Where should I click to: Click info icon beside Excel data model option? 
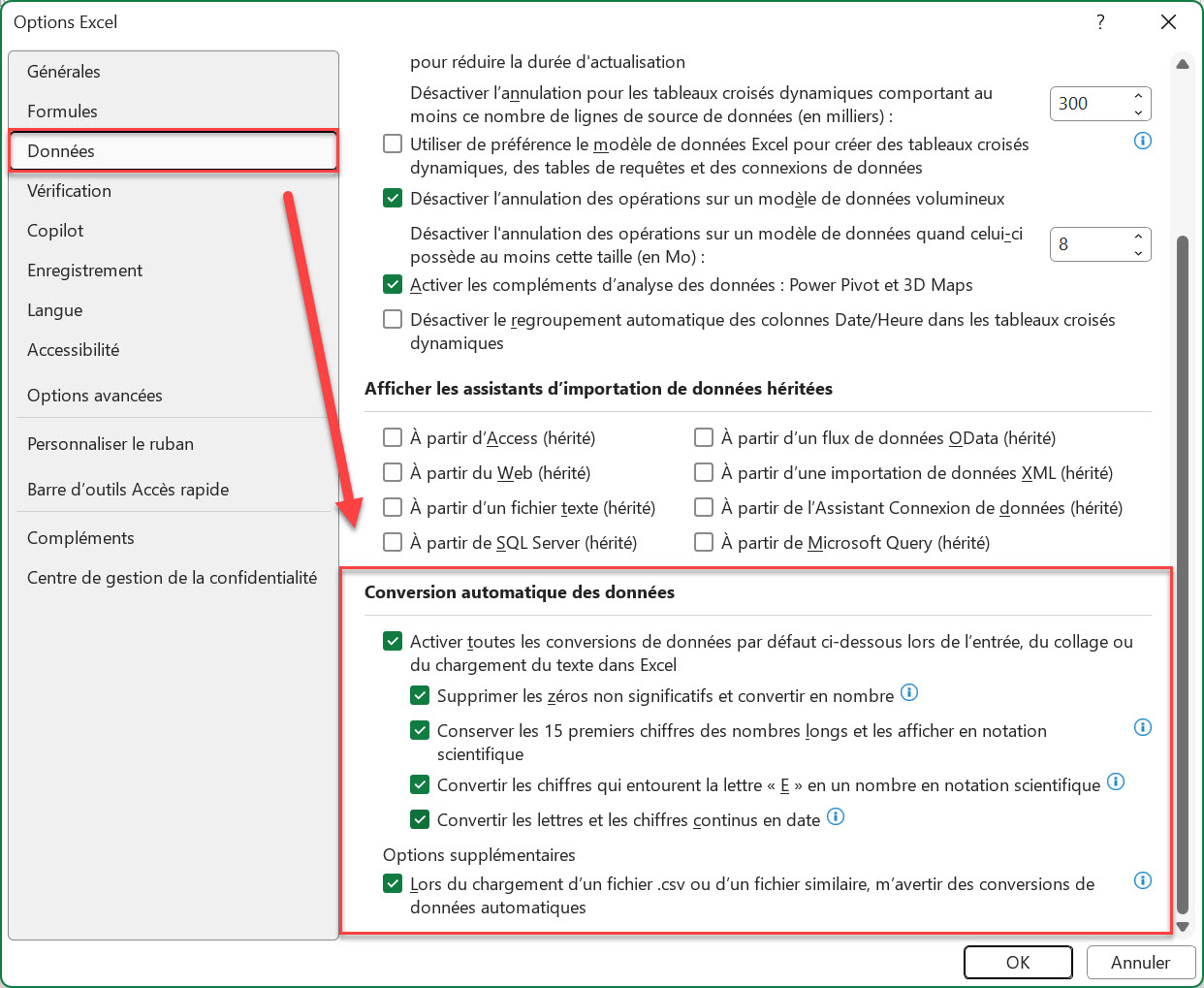1143,141
